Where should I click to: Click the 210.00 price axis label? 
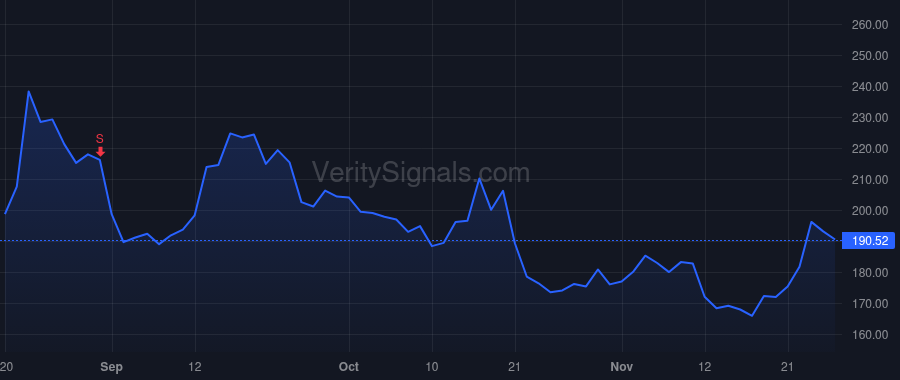pyautogui.click(x=870, y=180)
